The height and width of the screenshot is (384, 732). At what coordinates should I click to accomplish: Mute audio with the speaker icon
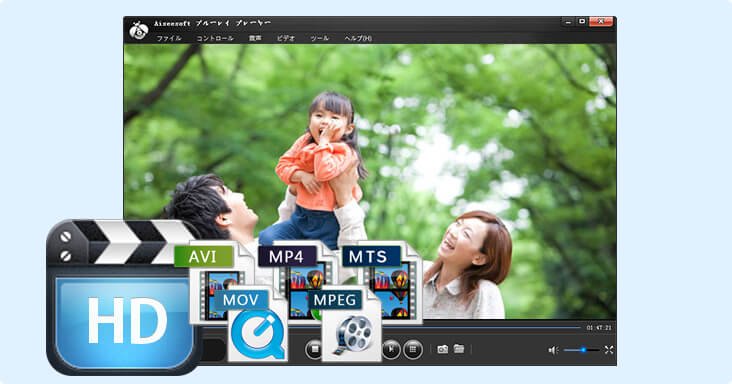click(554, 350)
